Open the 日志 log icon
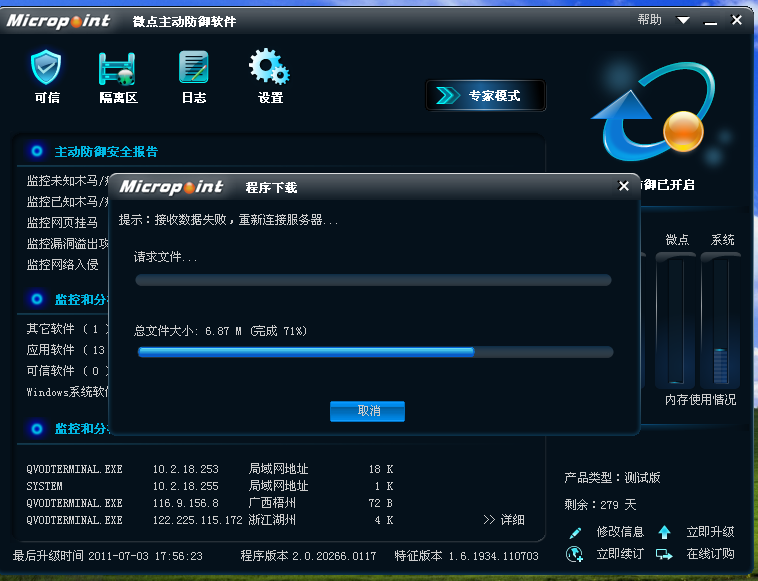Screen dimensions: 758x581 (193, 67)
